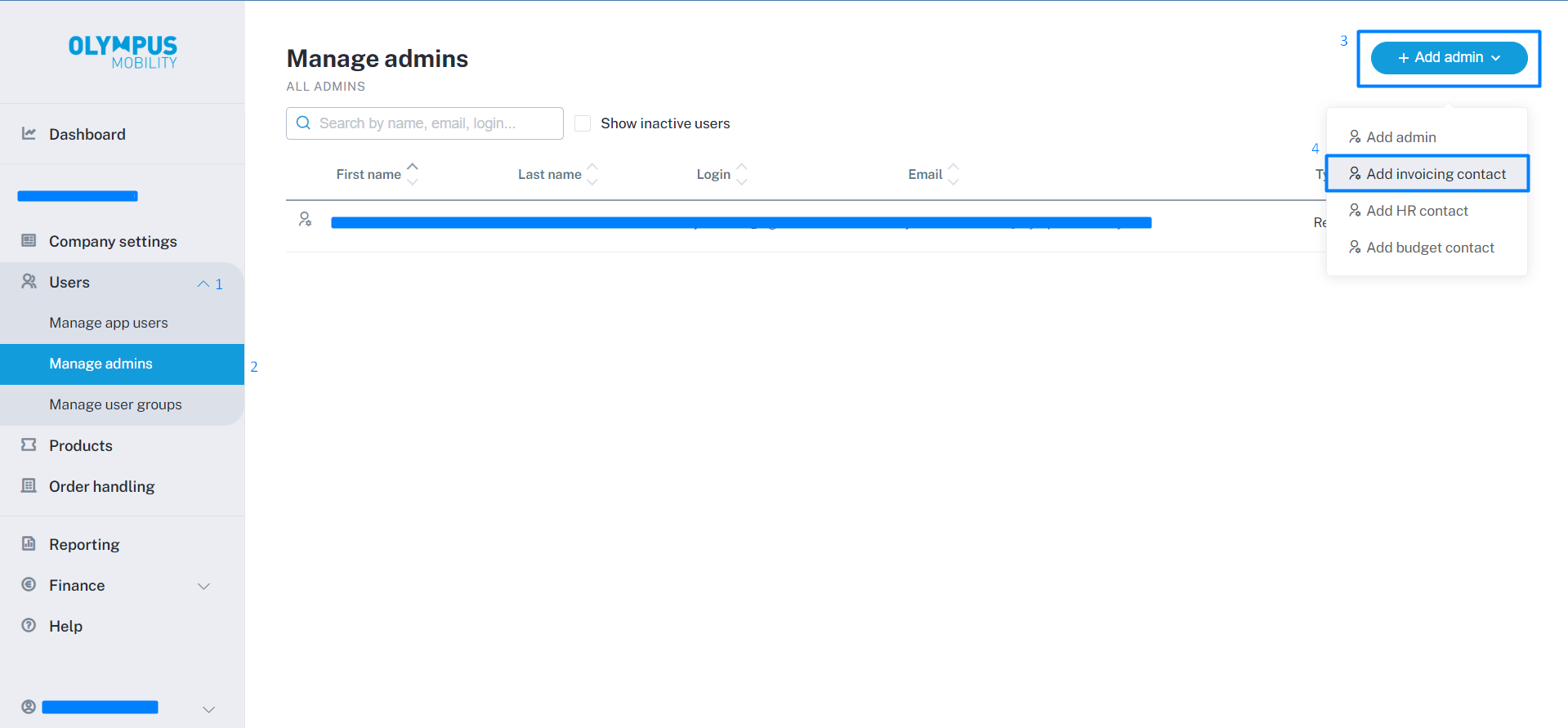Select Add admin from dropdown menu
The width and height of the screenshot is (1568, 728).
(x=1427, y=137)
